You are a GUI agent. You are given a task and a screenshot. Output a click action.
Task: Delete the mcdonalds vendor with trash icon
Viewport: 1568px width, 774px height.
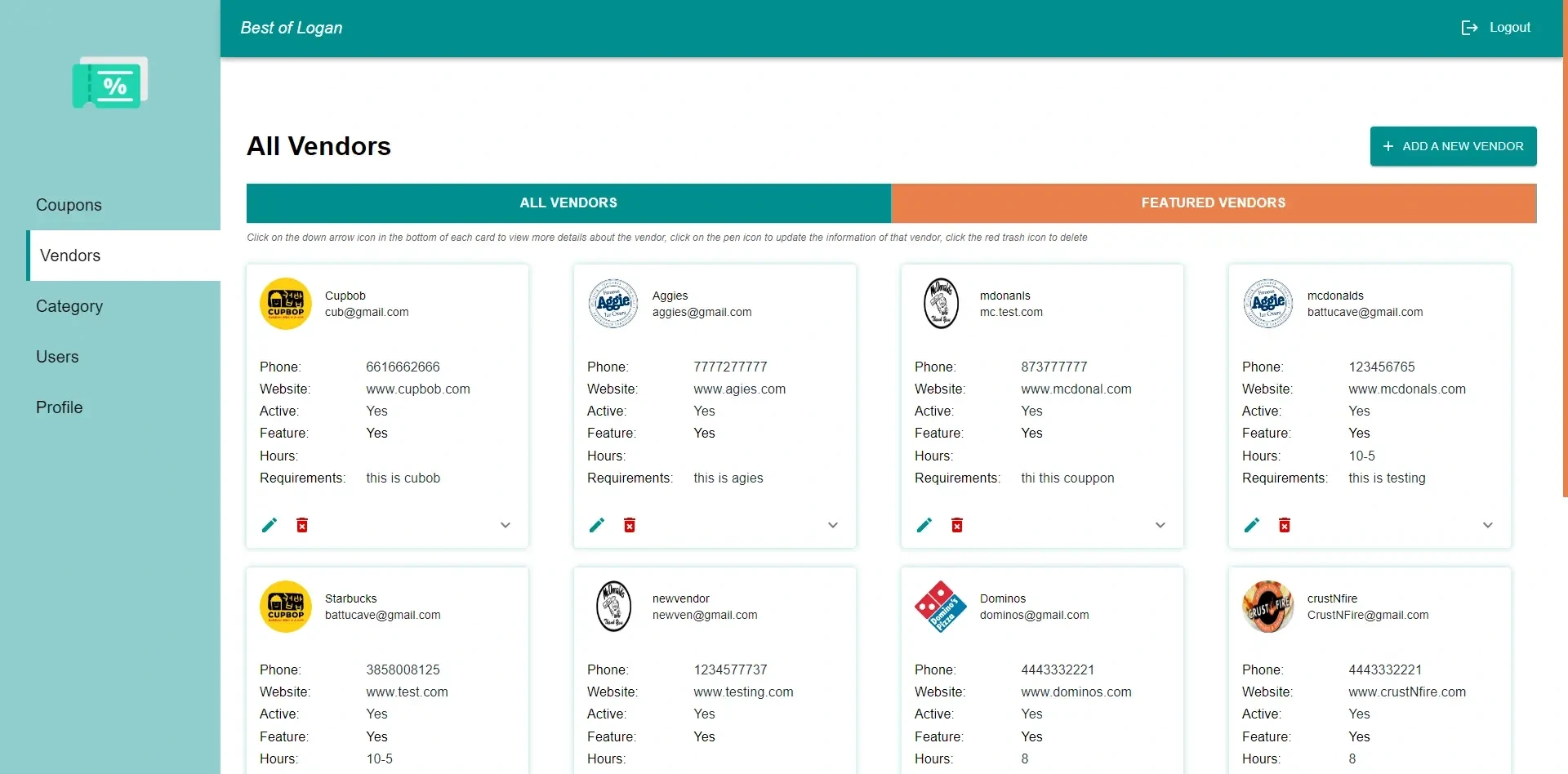click(1285, 525)
